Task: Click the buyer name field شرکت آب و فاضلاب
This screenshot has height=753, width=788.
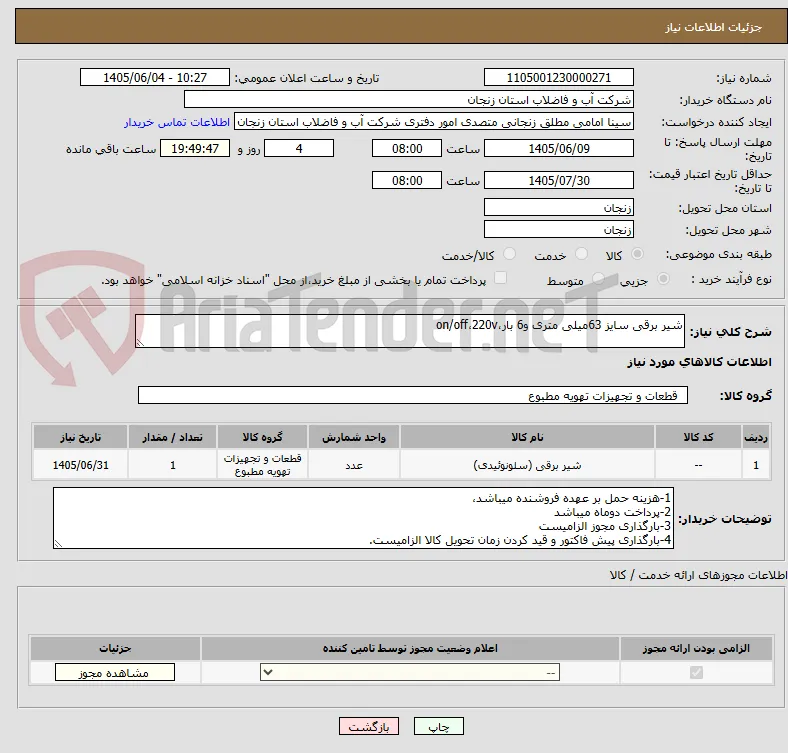Action: 409,100
